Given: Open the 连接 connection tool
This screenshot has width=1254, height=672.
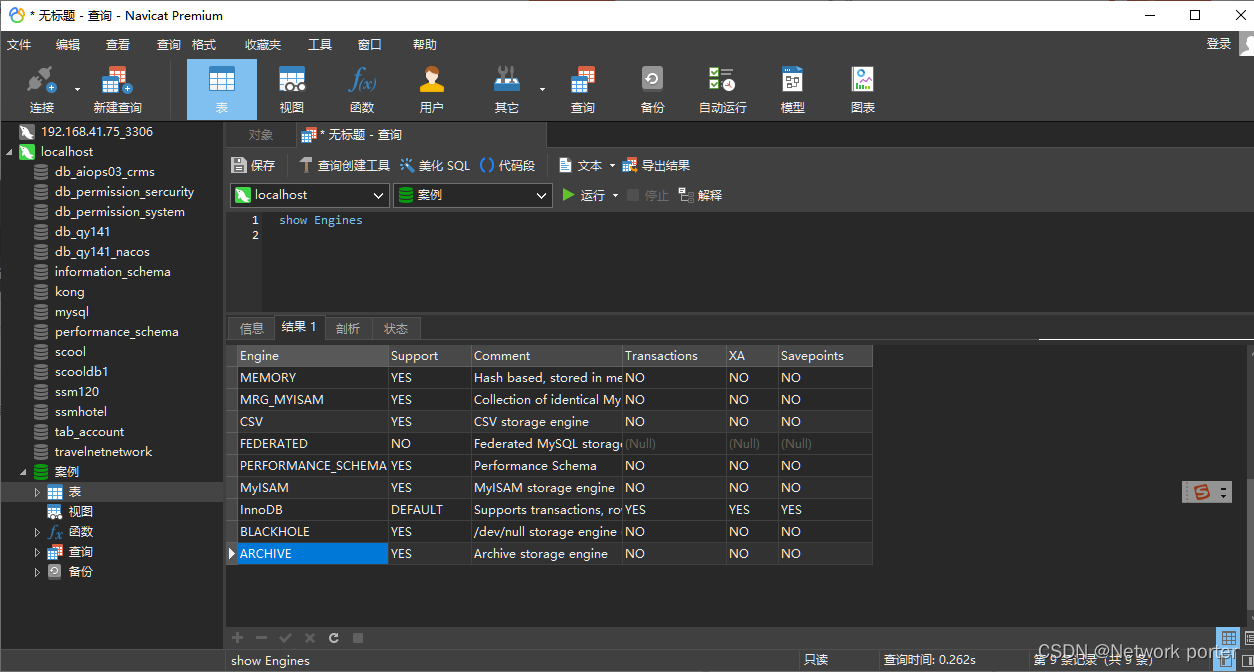Looking at the screenshot, I should click(x=42, y=89).
